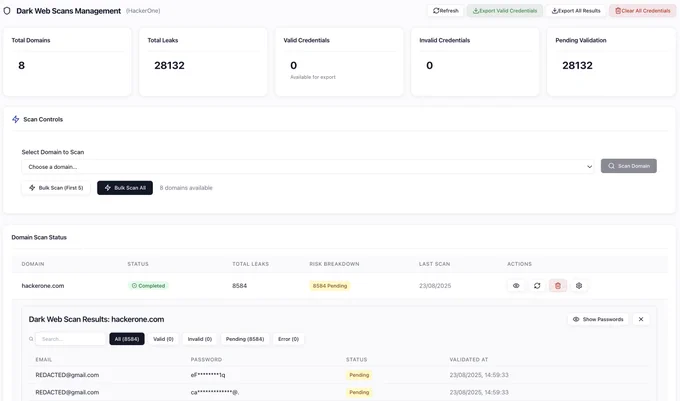This screenshot has width=680, height=401.
Task: Click the Refresh button
Action: (445, 11)
